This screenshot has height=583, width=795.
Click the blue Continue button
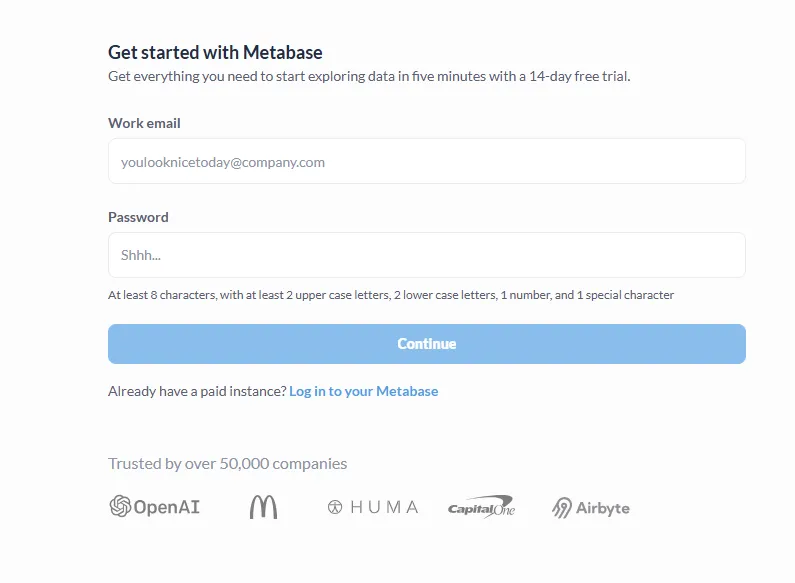pyautogui.click(x=427, y=344)
